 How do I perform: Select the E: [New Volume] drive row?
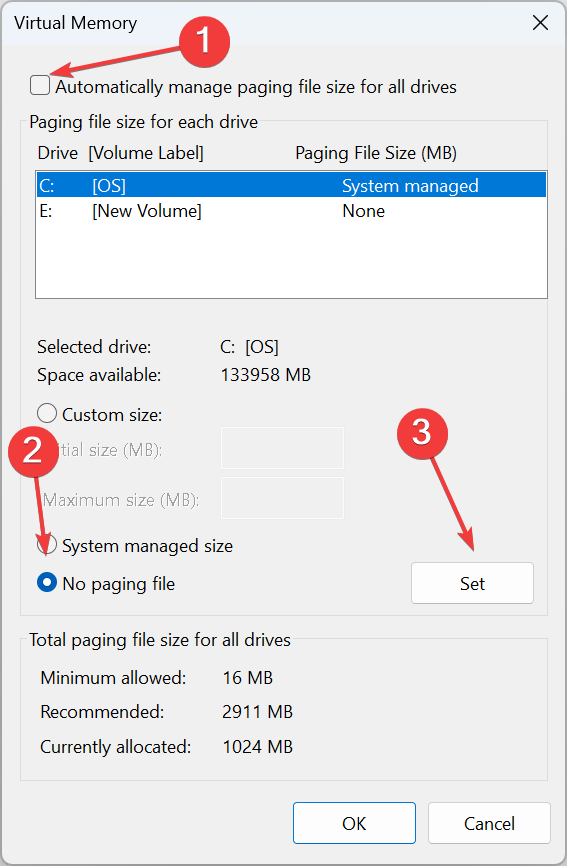pyautogui.click(x=292, y=210)
